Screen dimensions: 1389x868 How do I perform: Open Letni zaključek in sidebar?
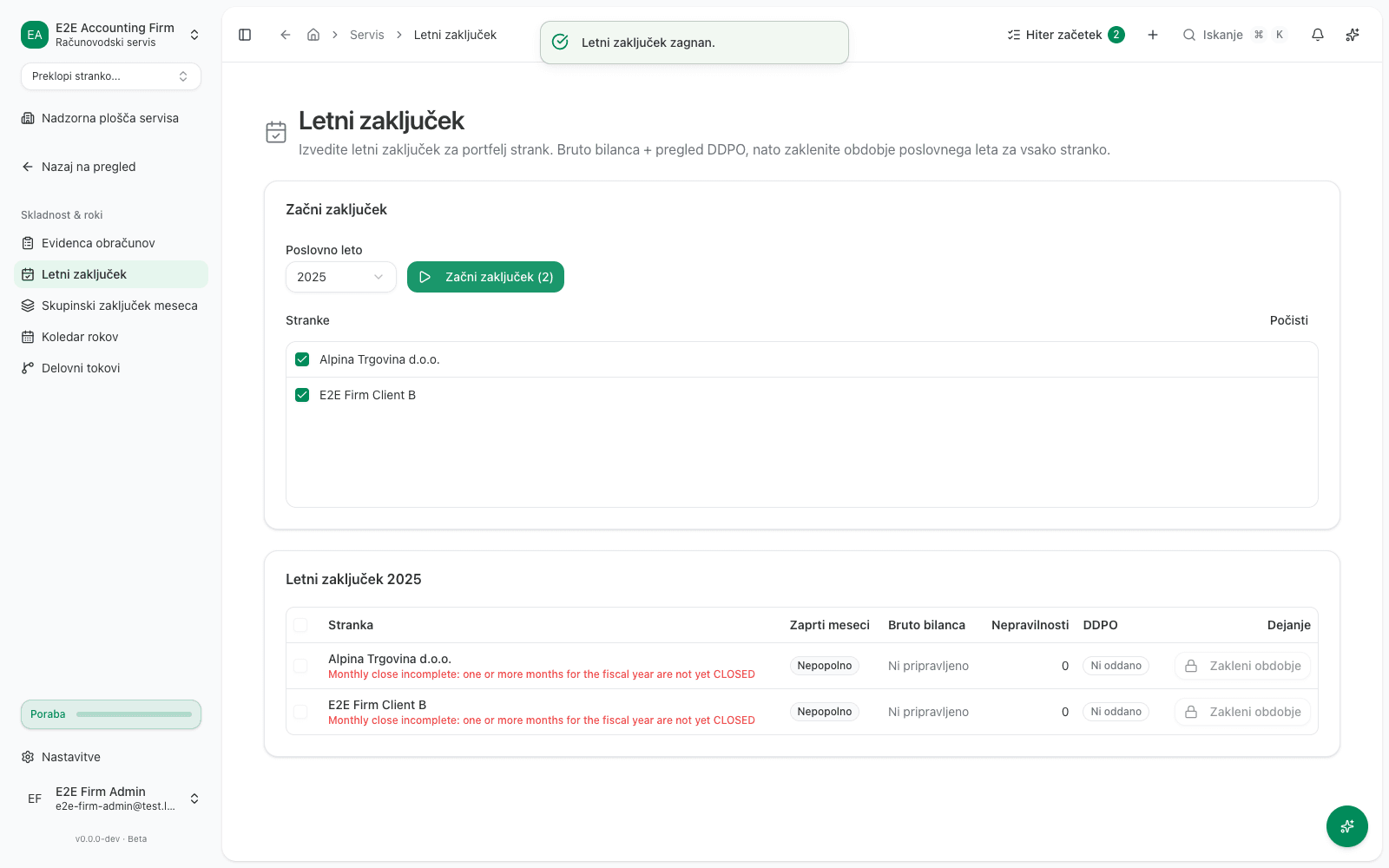[x=111, y=274]
